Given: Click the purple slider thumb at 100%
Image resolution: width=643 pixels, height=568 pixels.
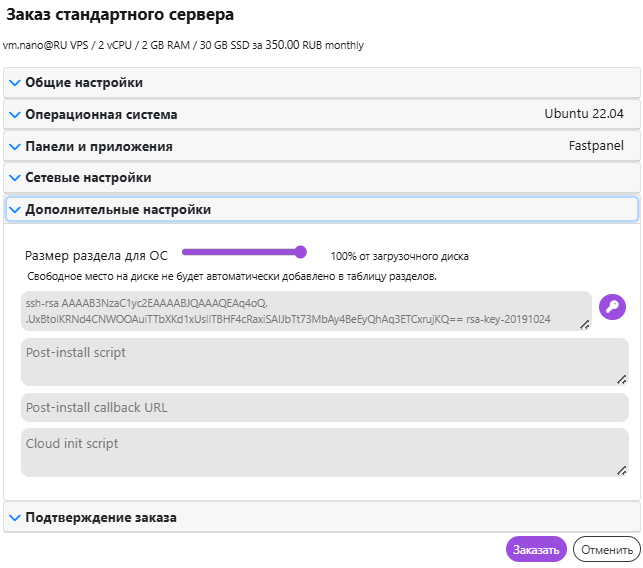Looking at the screenshot, I should point(301,253).
